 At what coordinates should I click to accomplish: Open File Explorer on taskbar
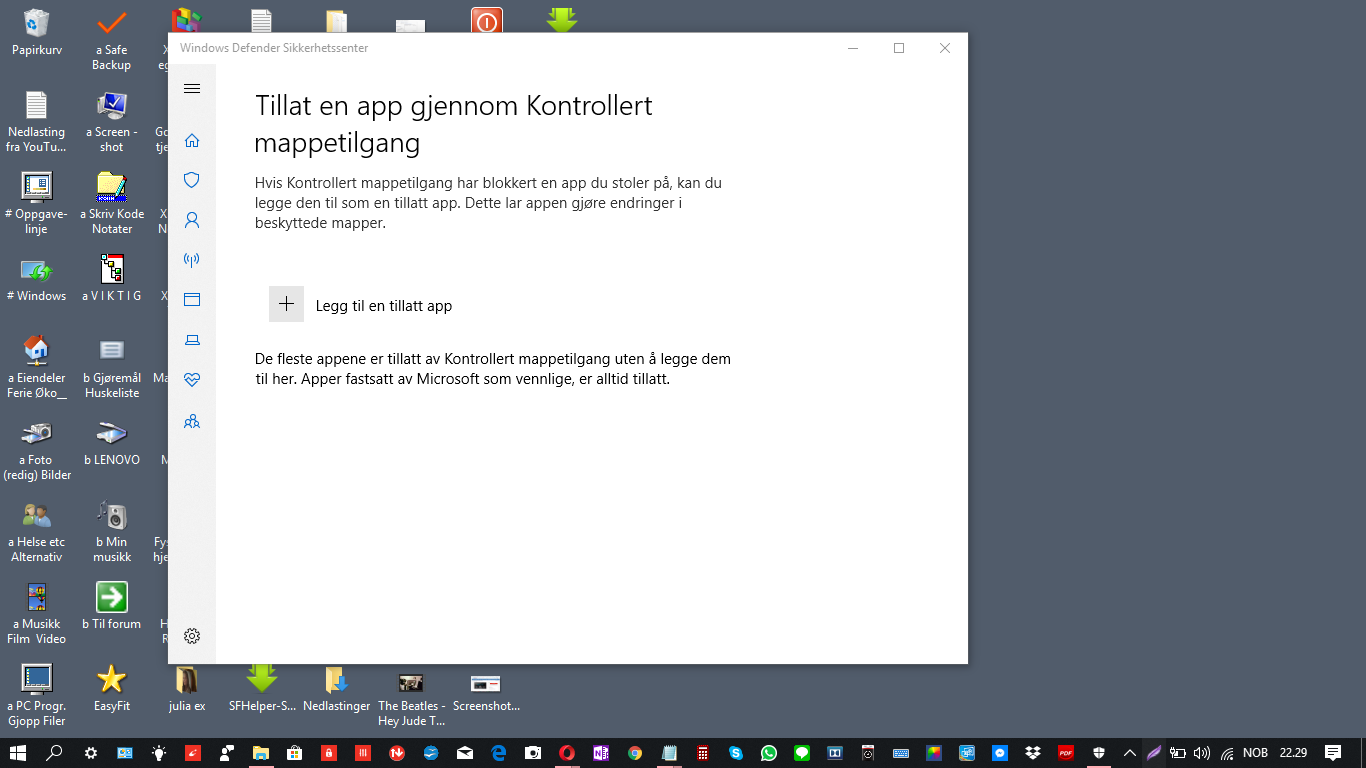pos(261,753)
